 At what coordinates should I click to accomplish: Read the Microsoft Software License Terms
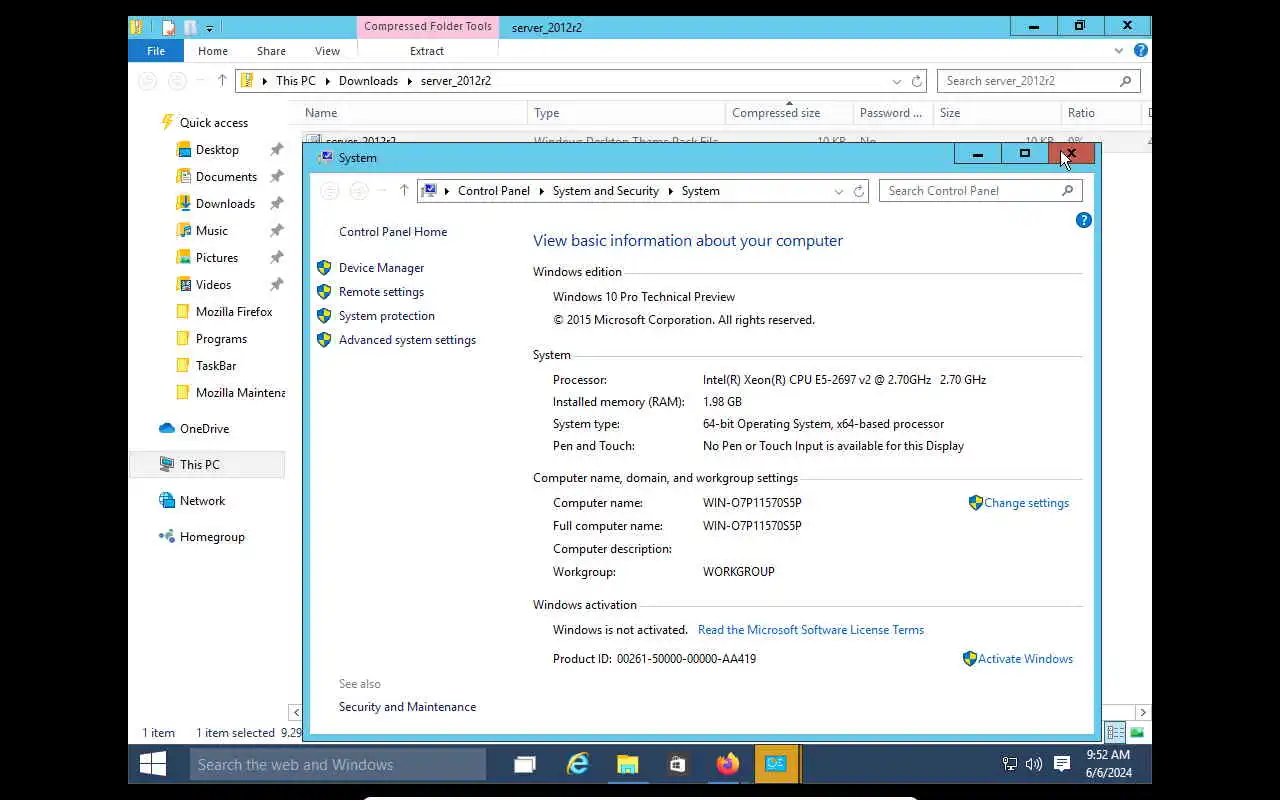[811, 630]
